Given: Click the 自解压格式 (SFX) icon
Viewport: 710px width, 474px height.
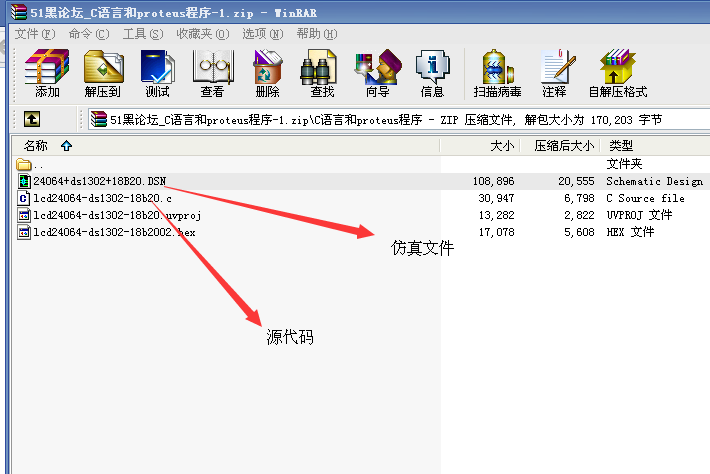Looking at the screenshot, I should click(x=617, y=67).
